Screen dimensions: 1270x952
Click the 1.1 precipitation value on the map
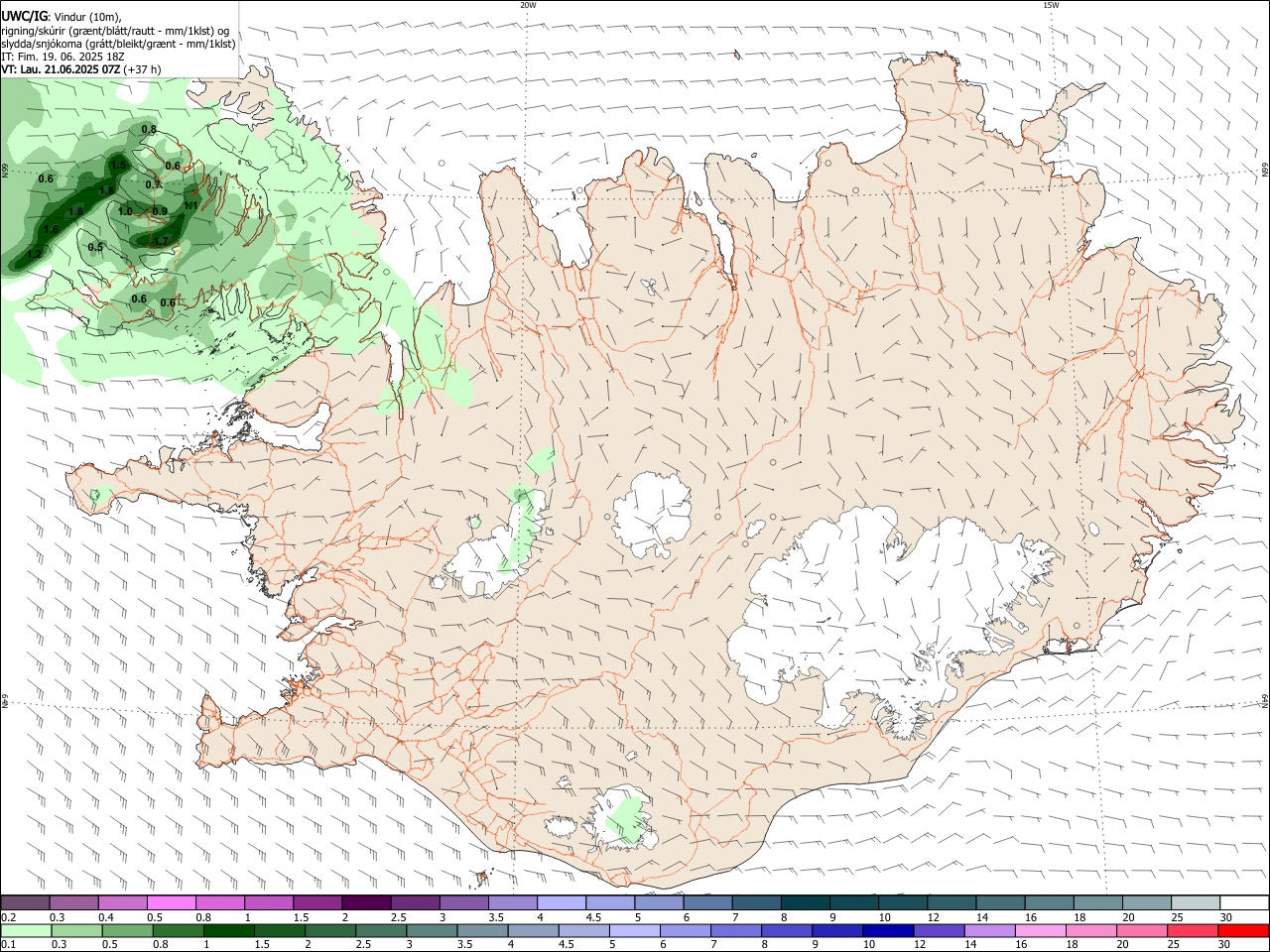[191, 206]
